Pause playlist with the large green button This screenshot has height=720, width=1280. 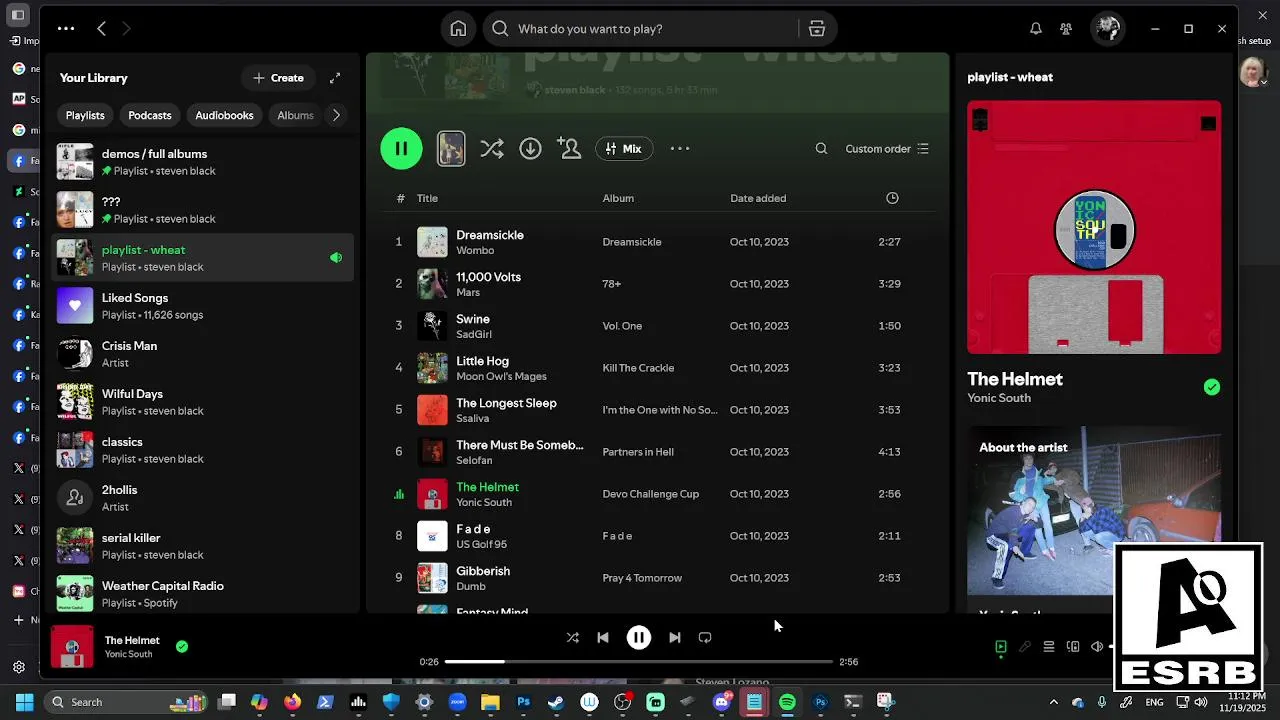pyautogui.click(x=401, y=149)
